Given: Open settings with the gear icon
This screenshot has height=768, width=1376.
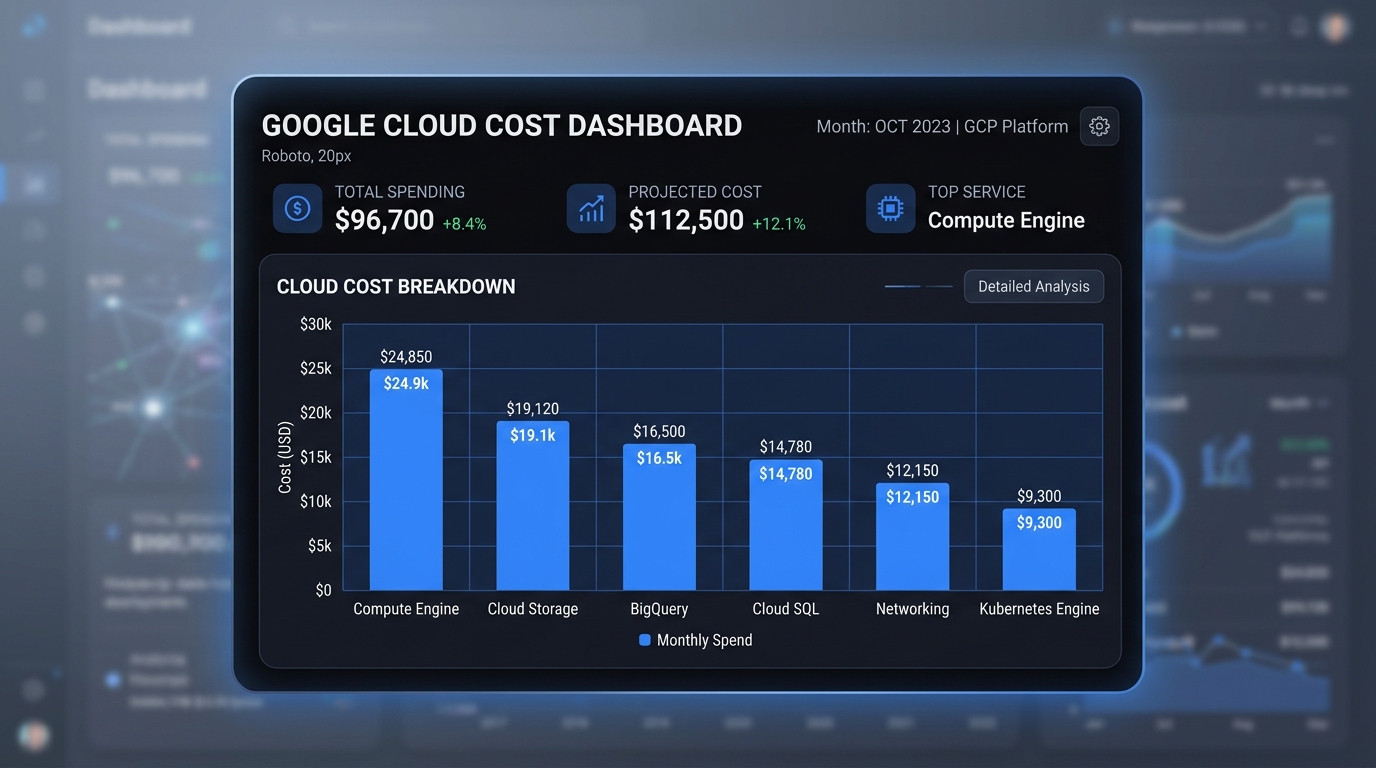Looking at the screenshot, I should click(x=1099, y=127).
